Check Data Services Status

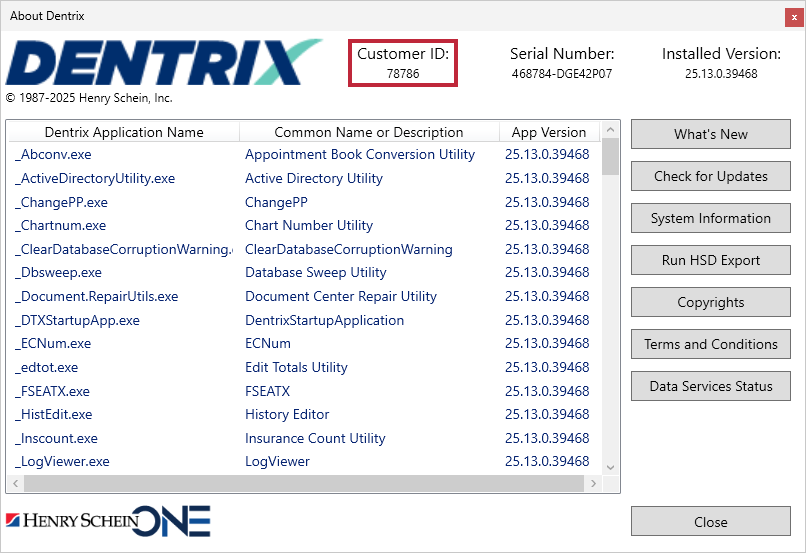(710, 386)
